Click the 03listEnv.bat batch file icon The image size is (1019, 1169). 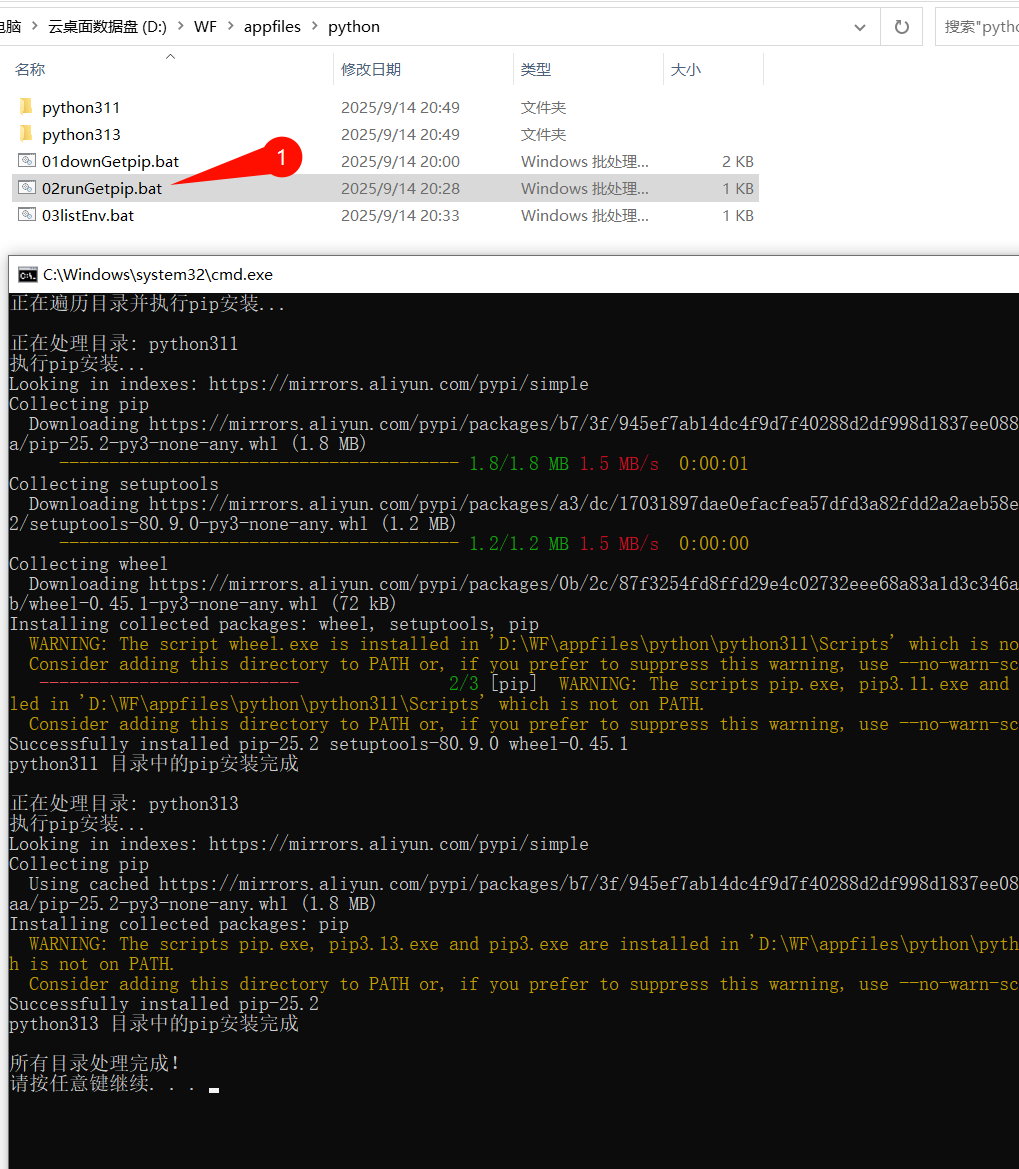25,214
